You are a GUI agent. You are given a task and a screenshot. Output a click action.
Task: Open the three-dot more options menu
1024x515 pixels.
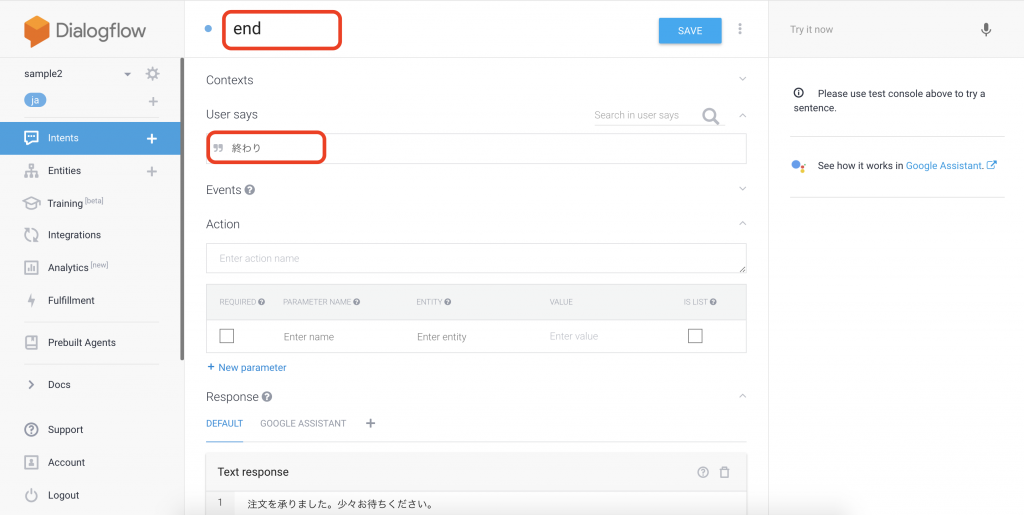coord(740,29)
